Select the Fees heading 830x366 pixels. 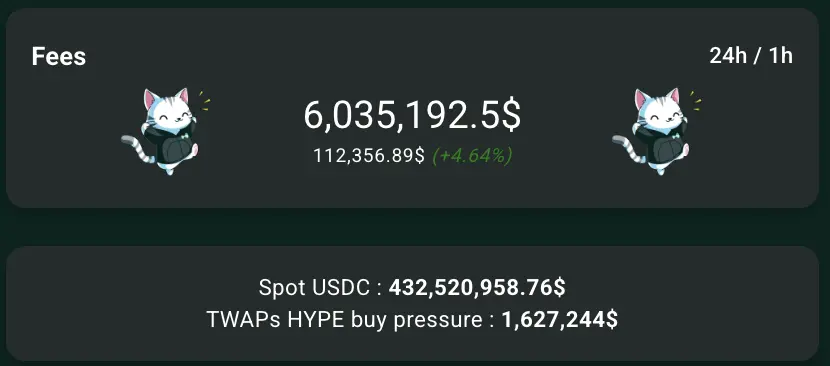[59, 56]
